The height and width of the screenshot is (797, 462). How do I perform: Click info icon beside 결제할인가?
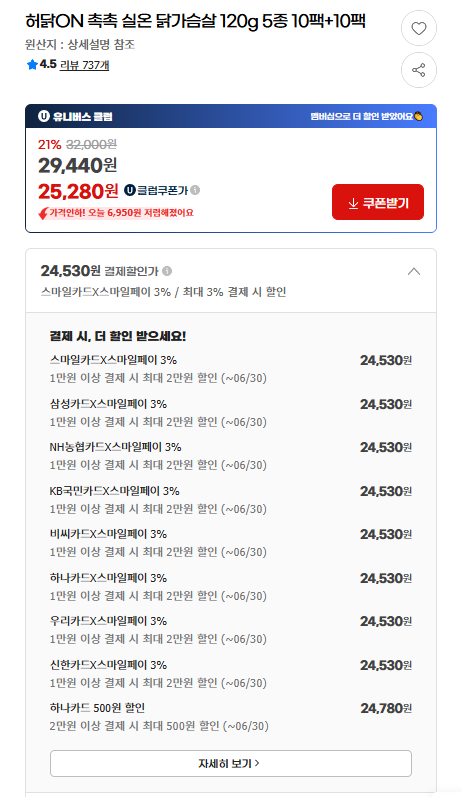(x=167, y=271)
